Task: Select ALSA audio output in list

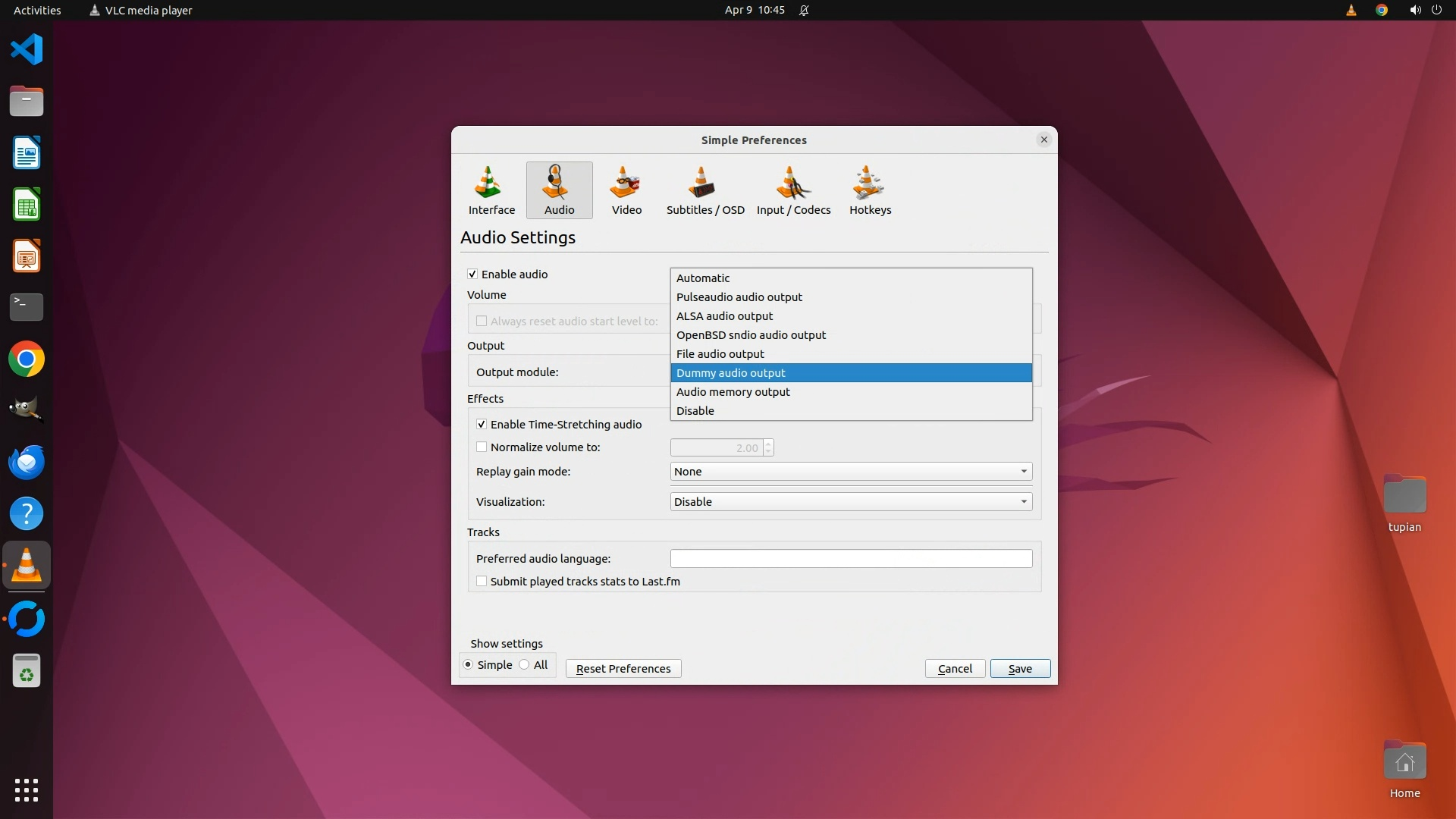Action: (724, 316)
